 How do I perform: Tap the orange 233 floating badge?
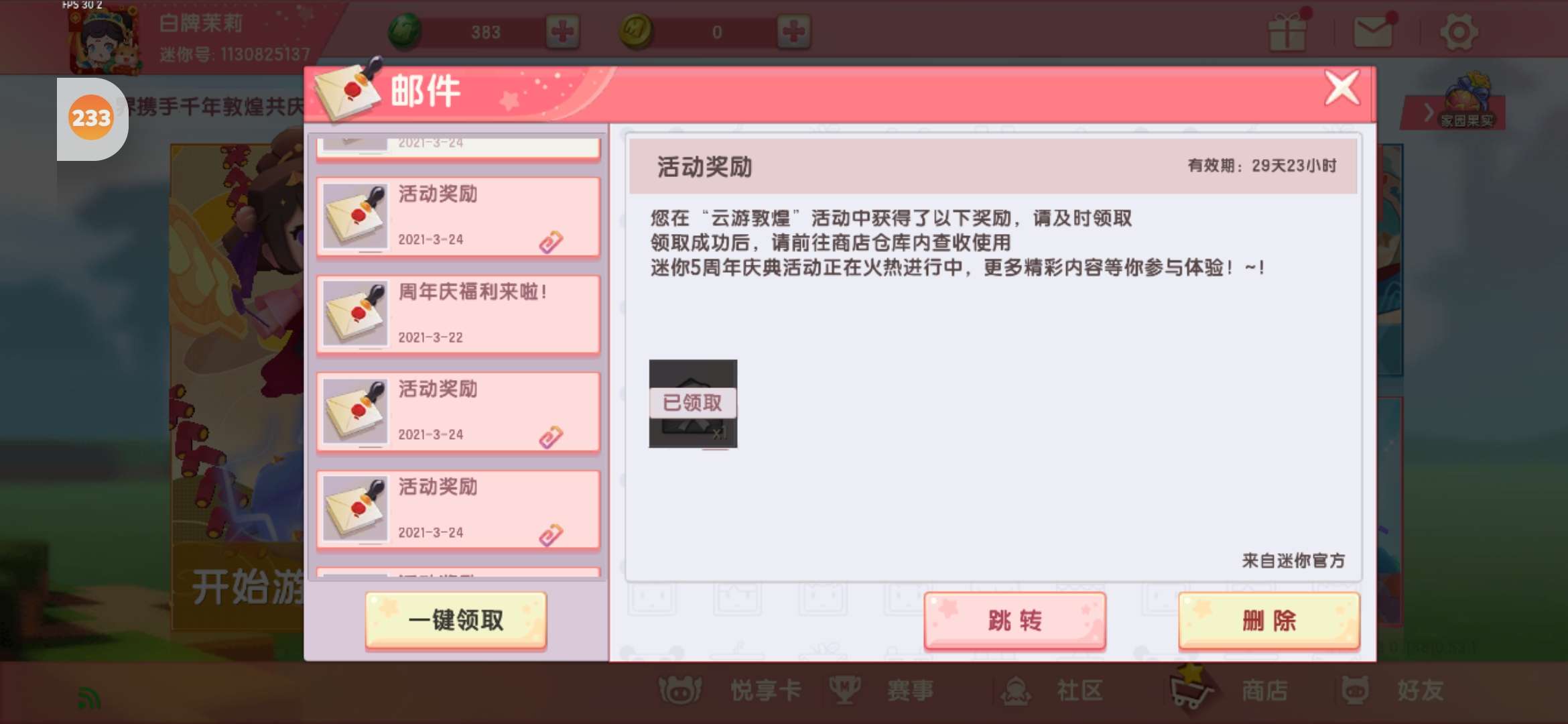tap(91, 118)
